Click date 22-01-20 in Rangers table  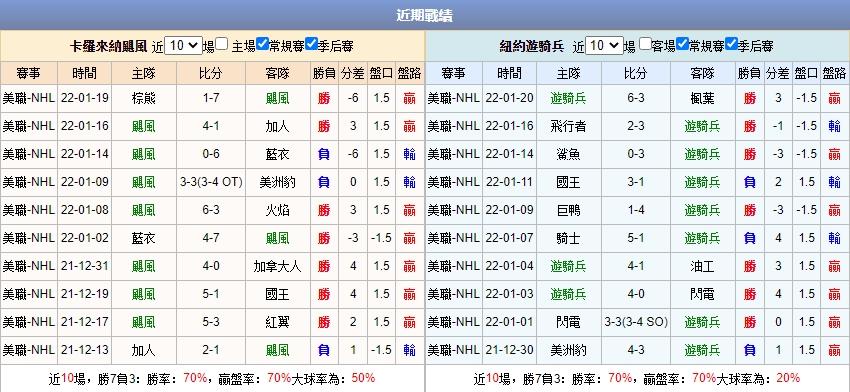510,98
